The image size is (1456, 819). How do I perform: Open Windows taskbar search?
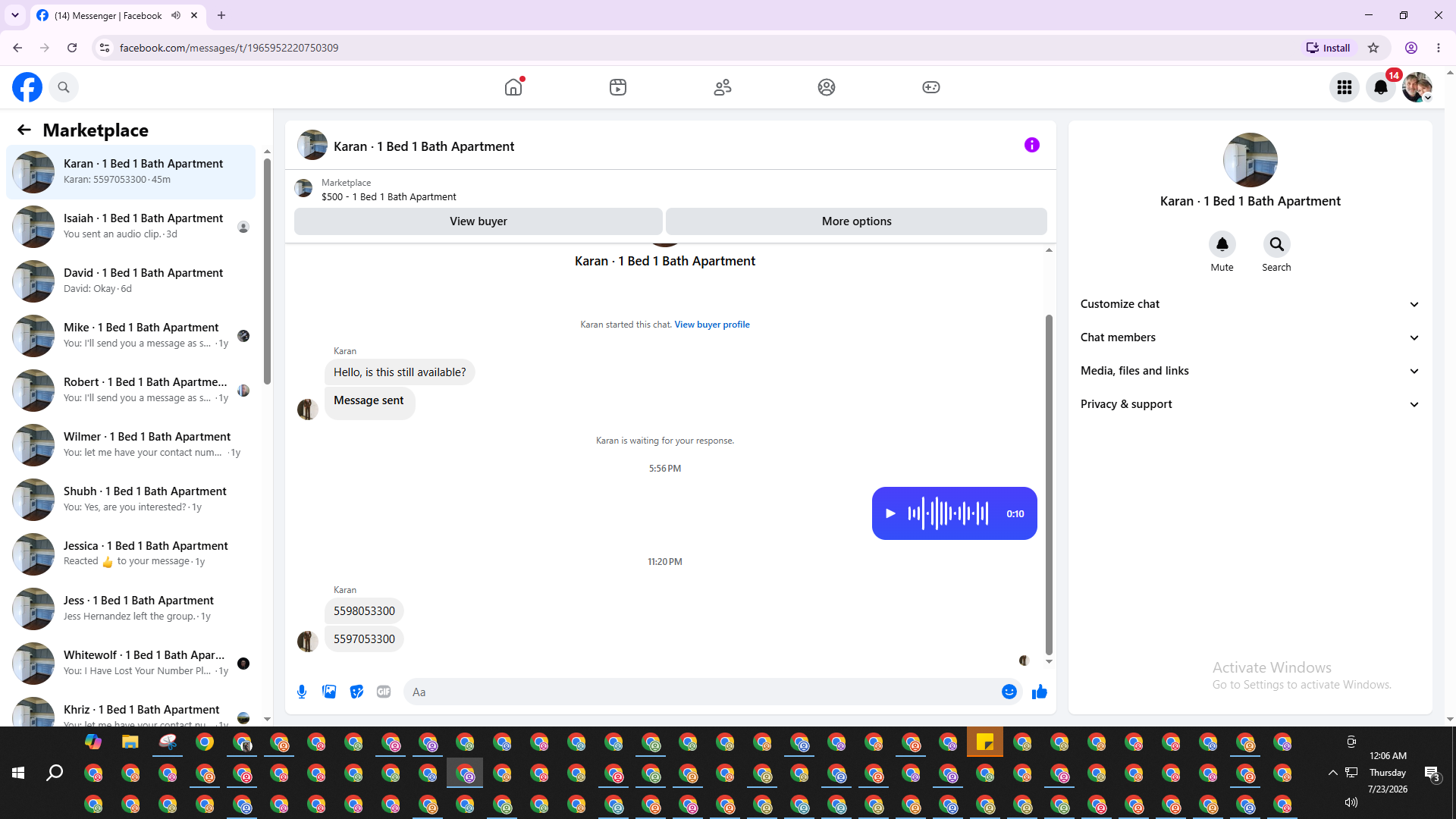(55, 773)
